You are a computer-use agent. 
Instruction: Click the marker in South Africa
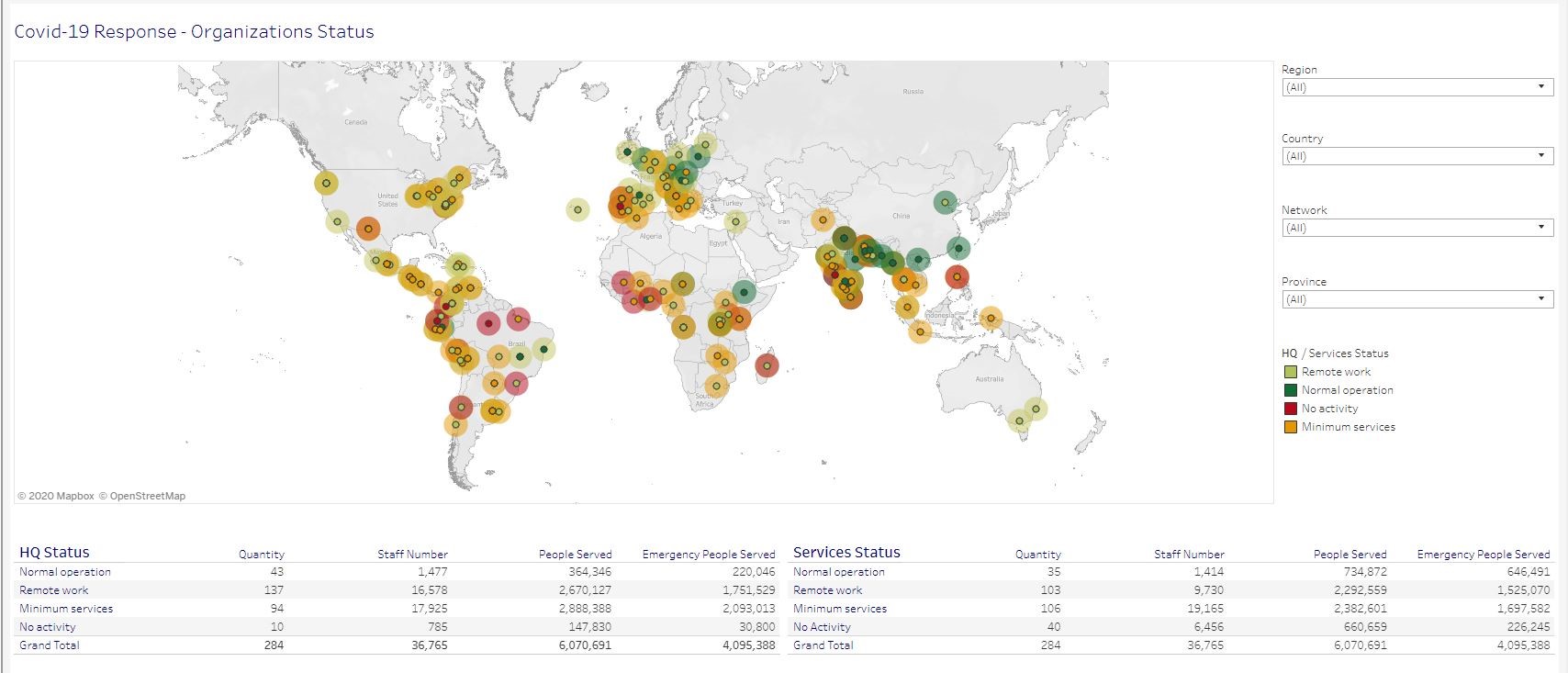pyautogui.click(x=715, y=387)
